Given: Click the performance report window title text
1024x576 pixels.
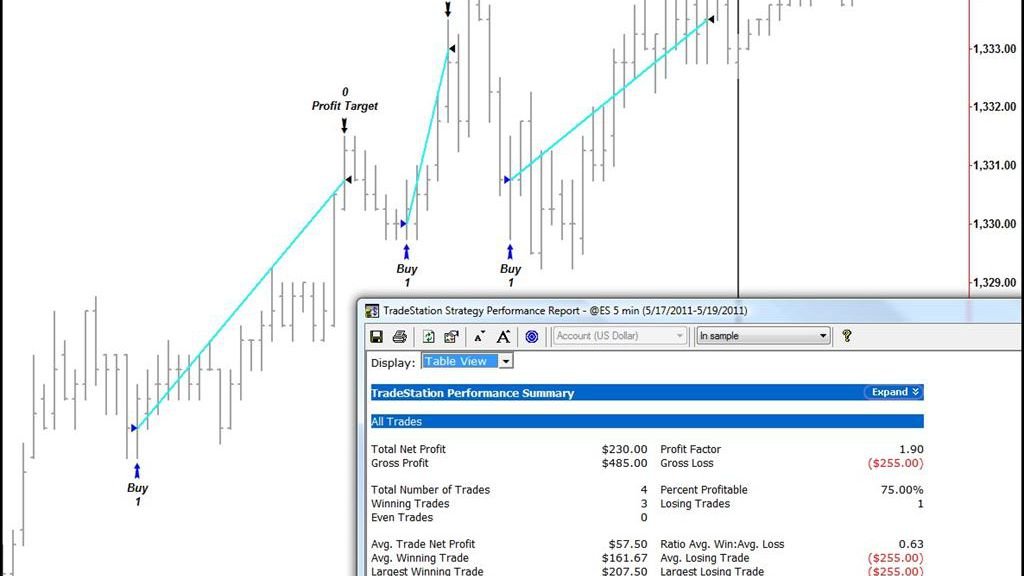Looking at the screenshot, I should pos(566,311).
